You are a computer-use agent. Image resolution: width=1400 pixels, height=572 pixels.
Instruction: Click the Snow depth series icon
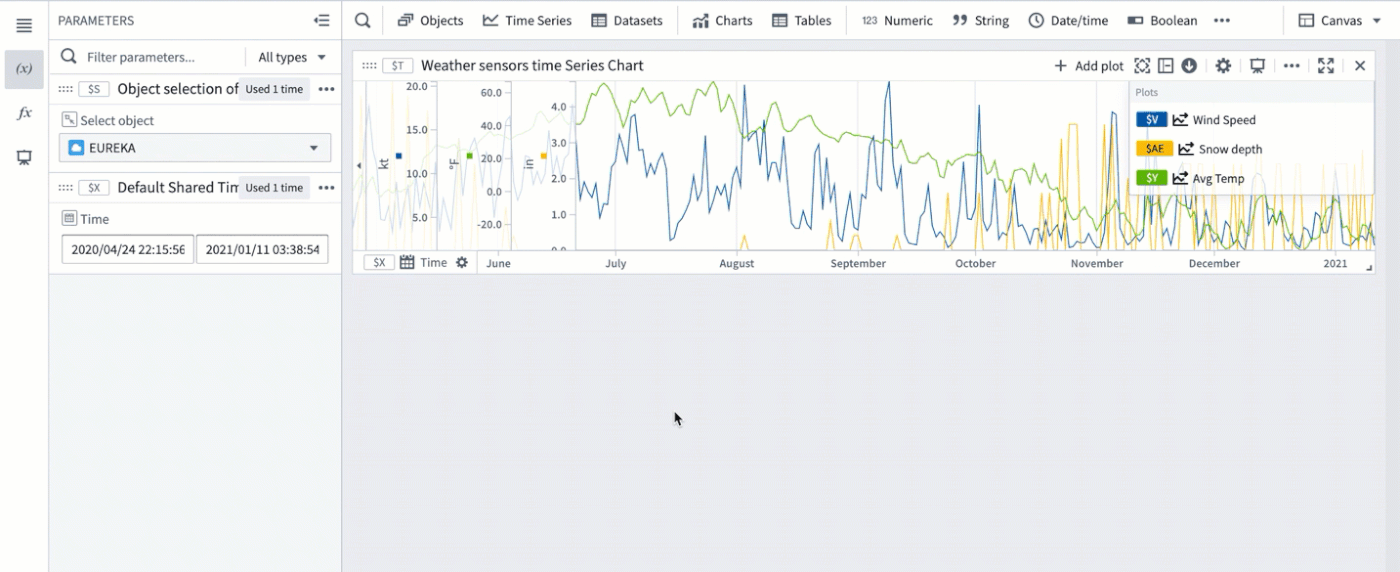(1186, 149)
